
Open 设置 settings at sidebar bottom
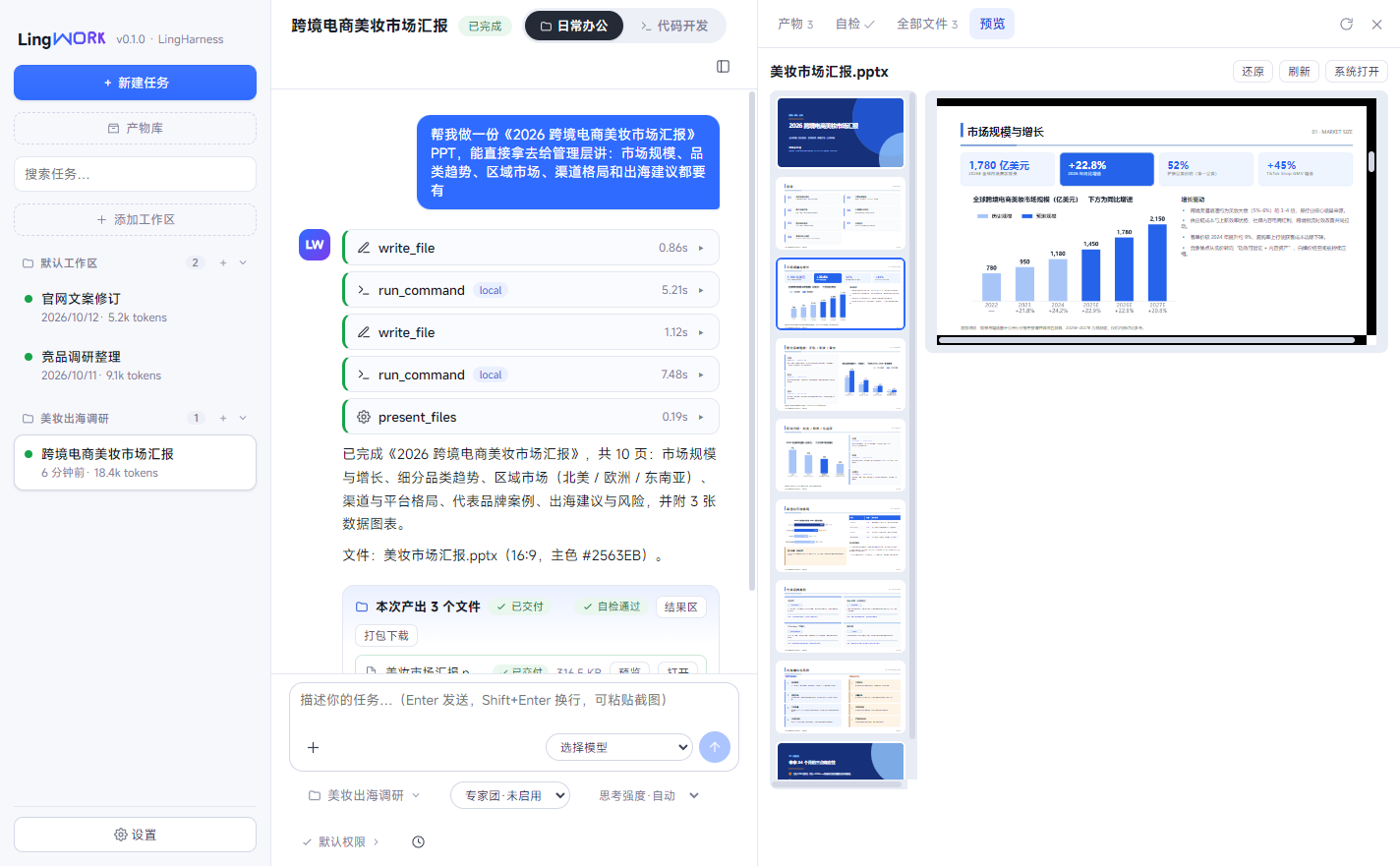[135, 835]
